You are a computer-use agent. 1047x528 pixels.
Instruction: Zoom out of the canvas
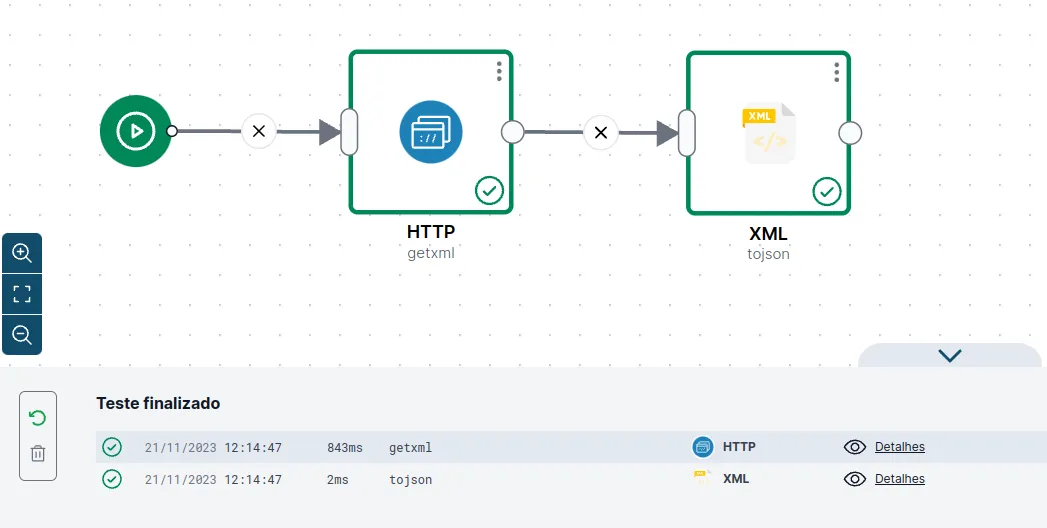click(x=22, y=334)
